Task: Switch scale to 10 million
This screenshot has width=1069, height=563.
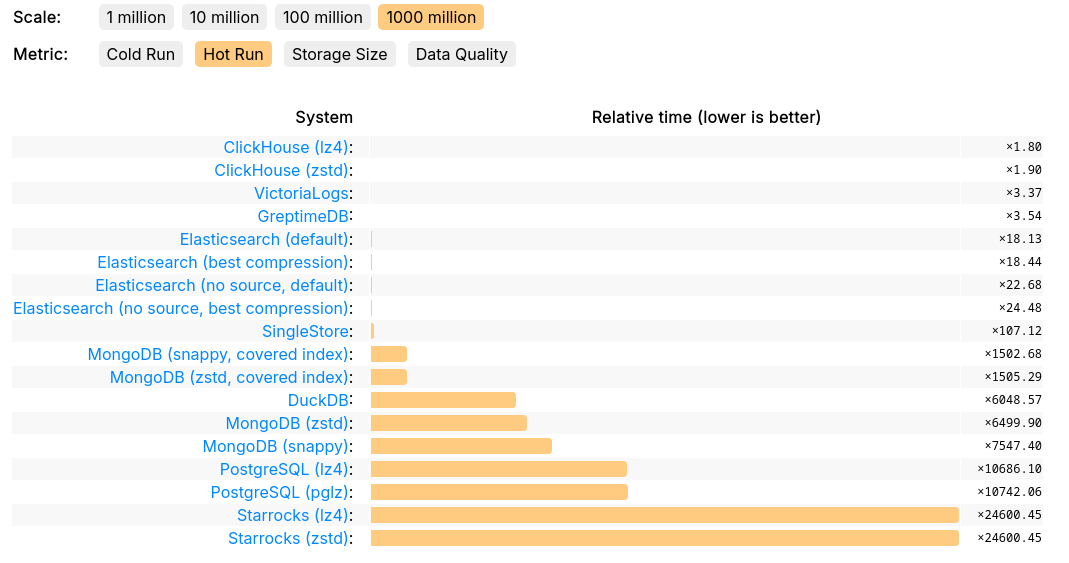Action: pyautogui.click(x=224, y=17)
